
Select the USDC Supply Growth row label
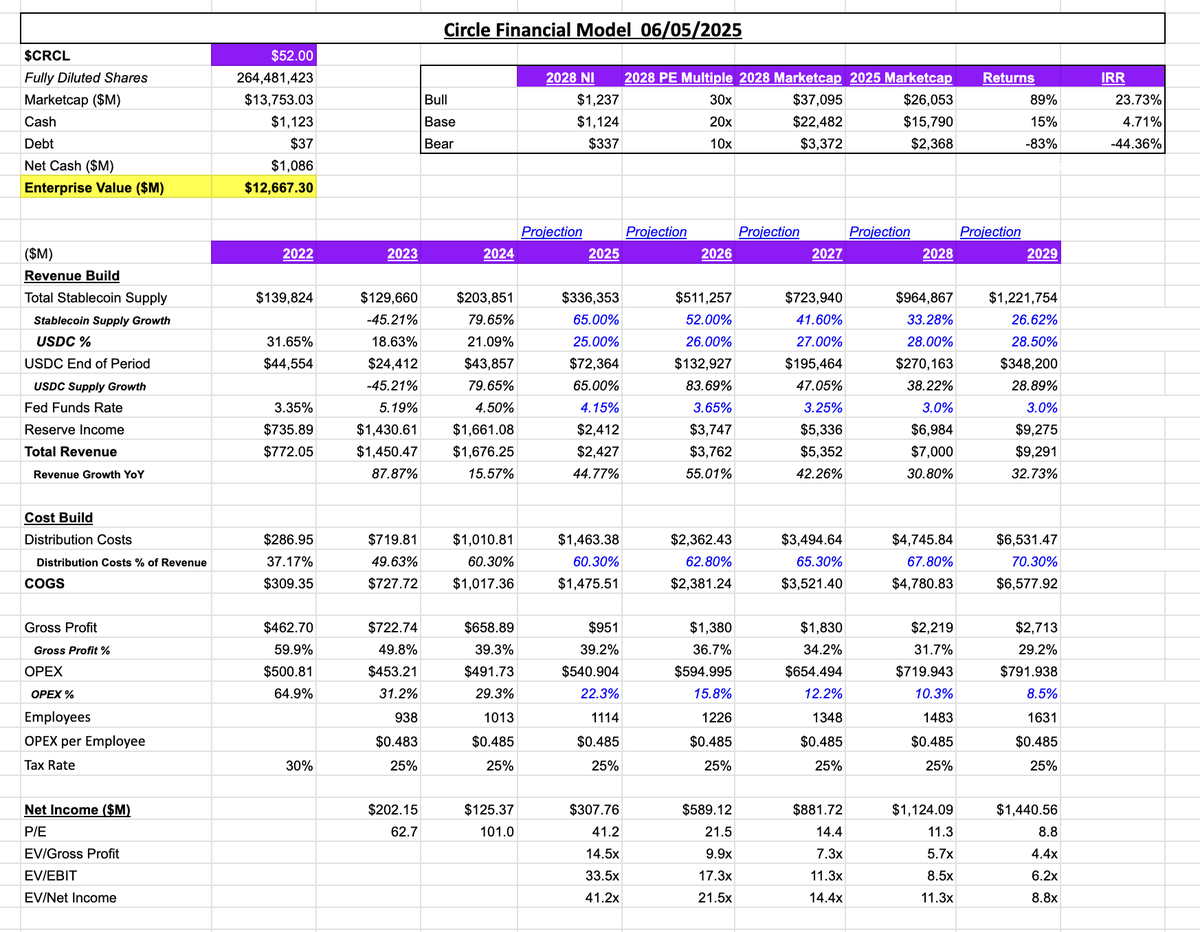coord(90,386)
